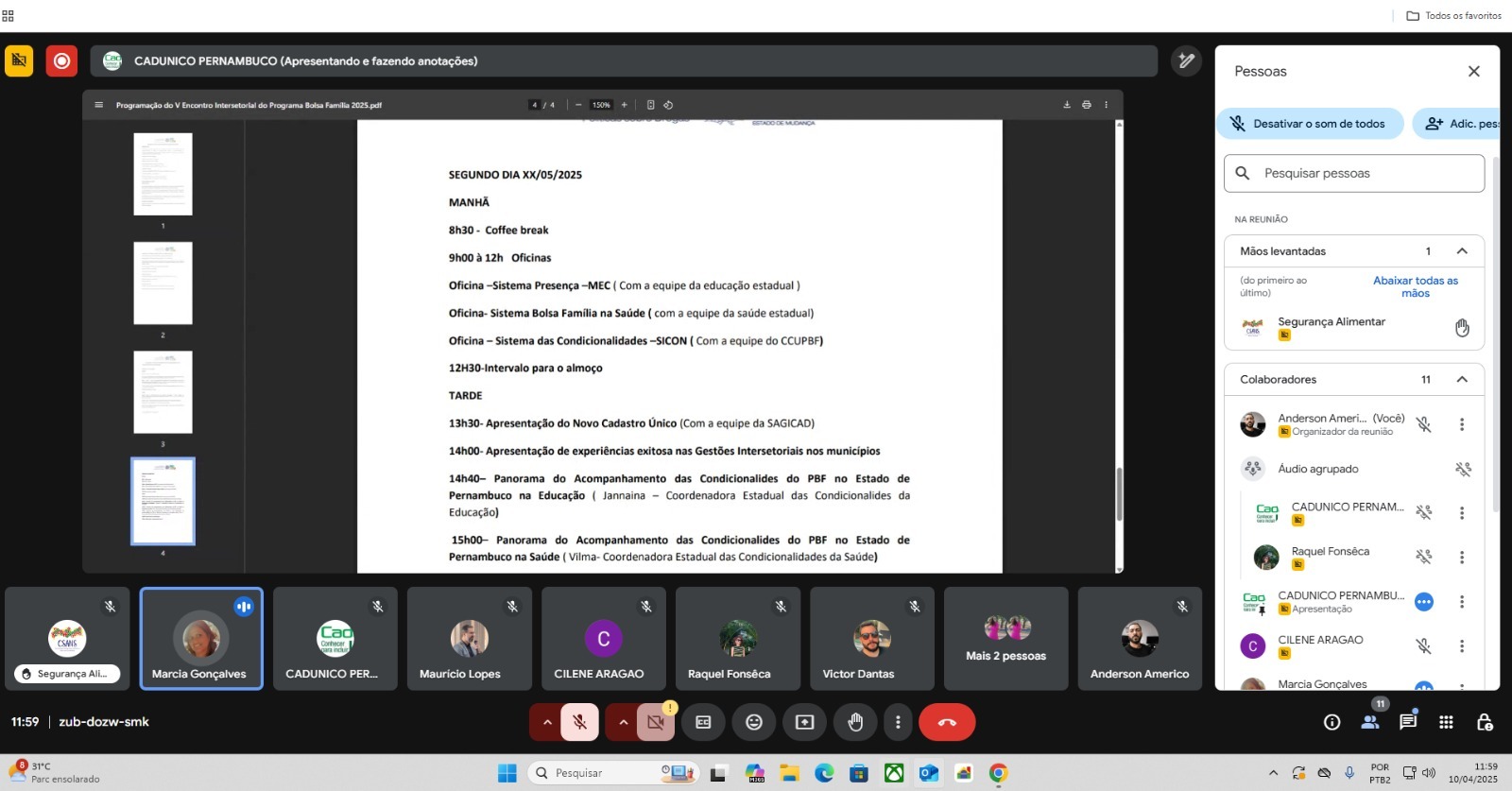The width and height of the screenshot is (1512, 791).
Task: Collapse the Colaboradores section
Action: [1462, 380]
